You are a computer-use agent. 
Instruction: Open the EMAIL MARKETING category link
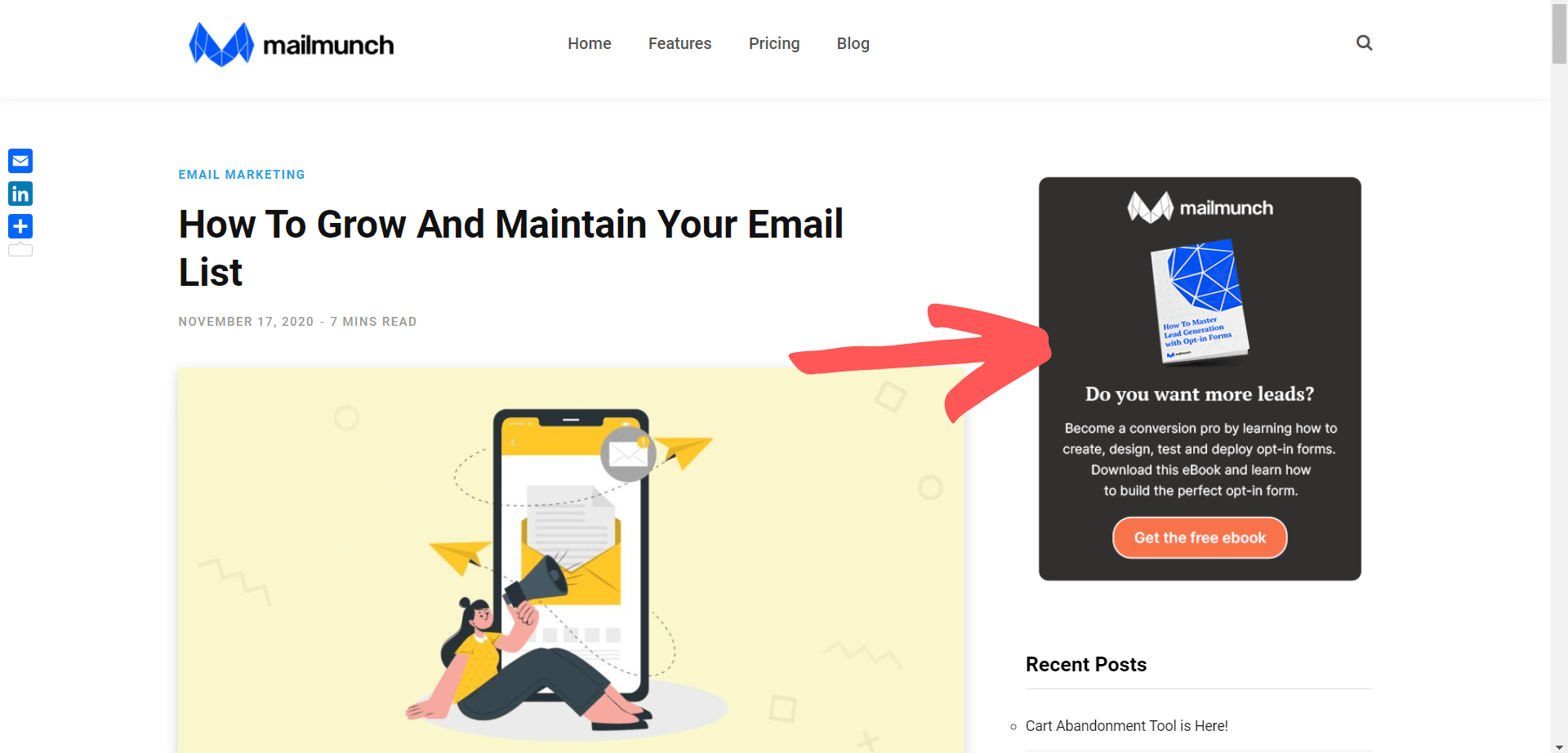point(242,175)
